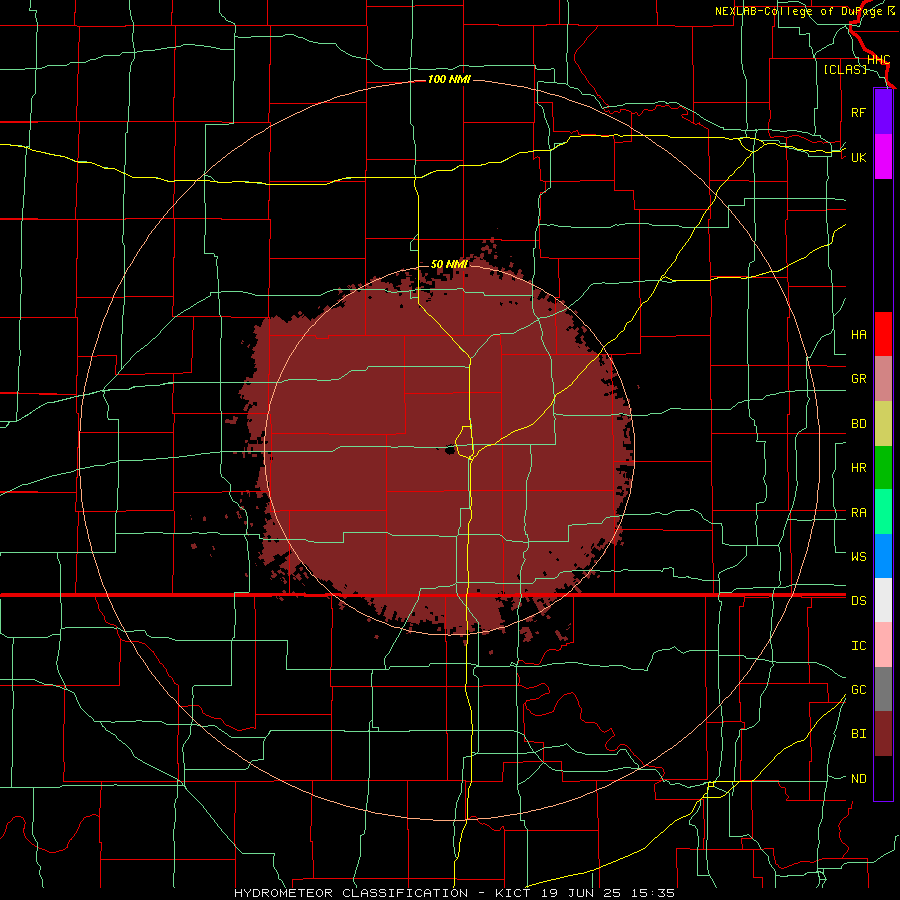The image size is (900, 900).
Task: Click the HR legend label
Action: pos(858,468)
